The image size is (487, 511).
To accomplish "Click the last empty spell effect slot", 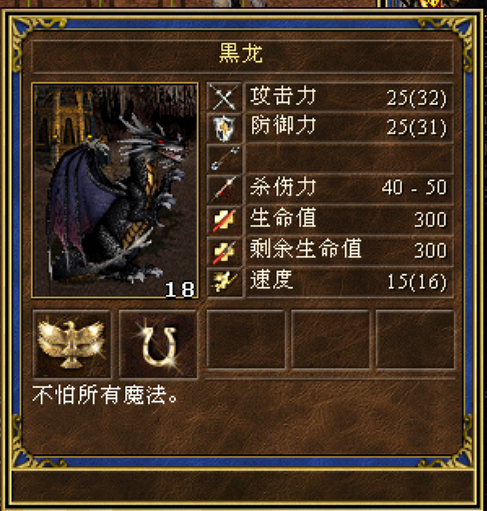I will click(415, 339).
